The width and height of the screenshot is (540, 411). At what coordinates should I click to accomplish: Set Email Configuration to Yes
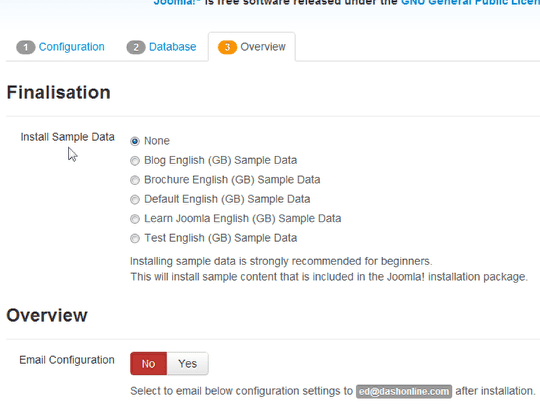point(188,363)
